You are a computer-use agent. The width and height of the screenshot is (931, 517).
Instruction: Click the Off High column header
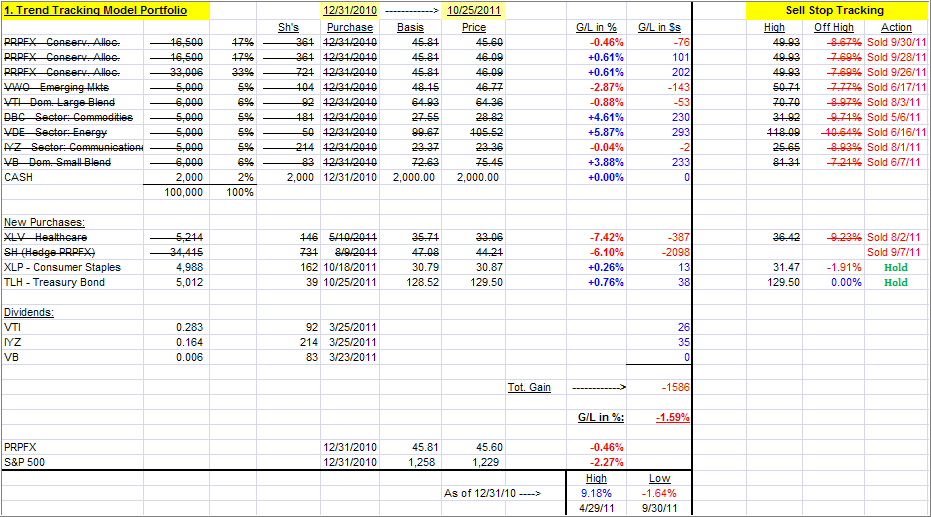[834, 27]
